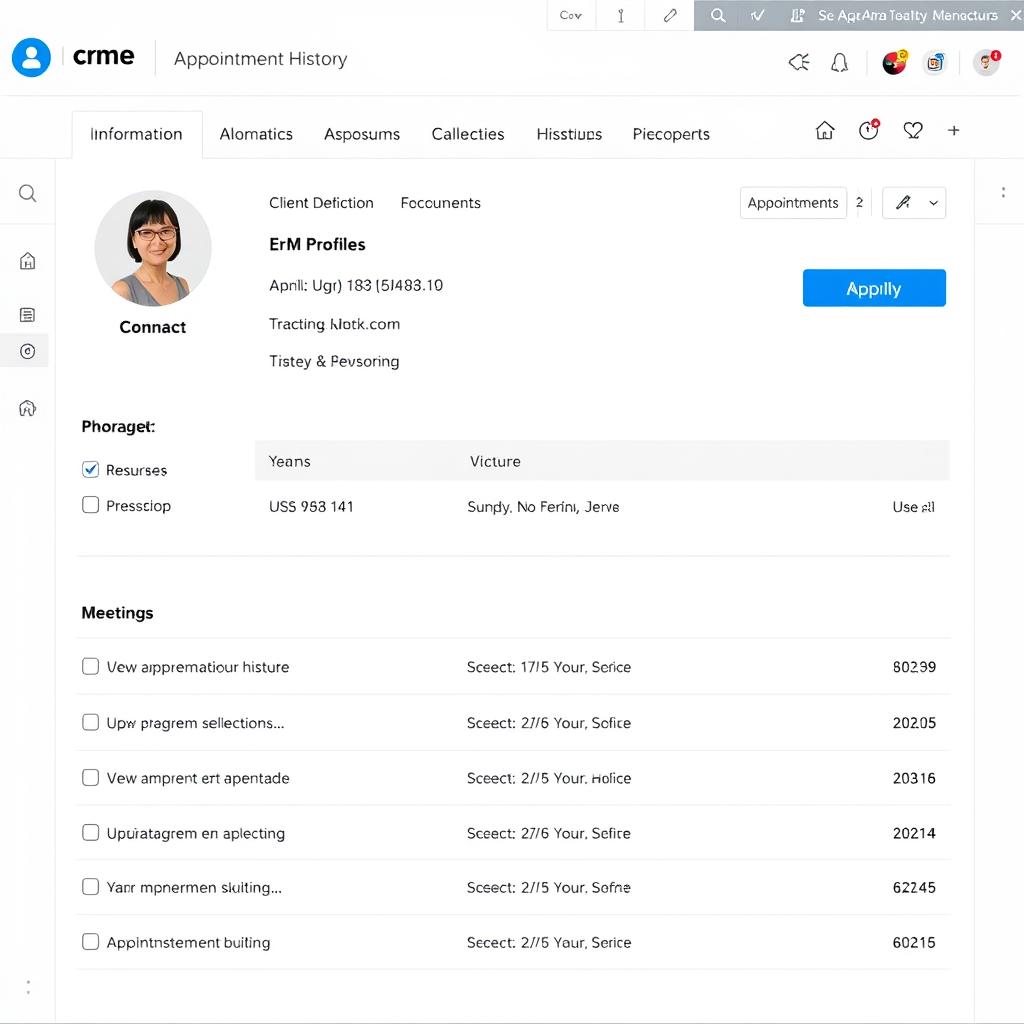Check the Presscíop checkbox

[90, 505]
